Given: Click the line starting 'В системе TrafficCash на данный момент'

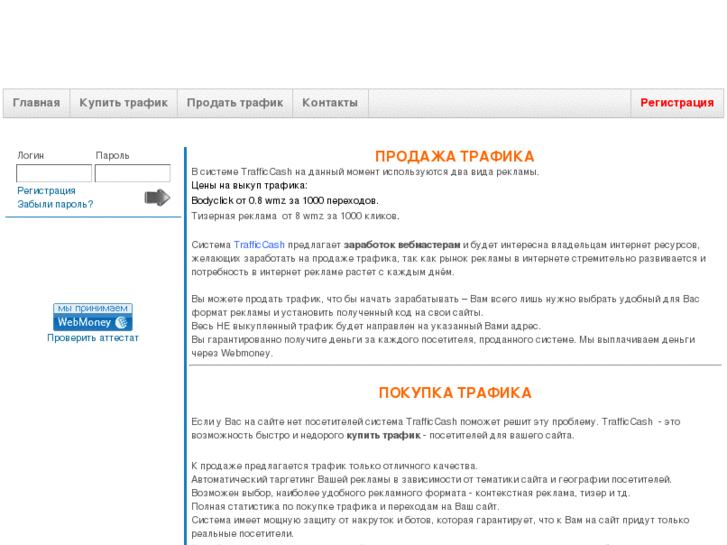Looking at the screenshot, I should click(365, 172).
